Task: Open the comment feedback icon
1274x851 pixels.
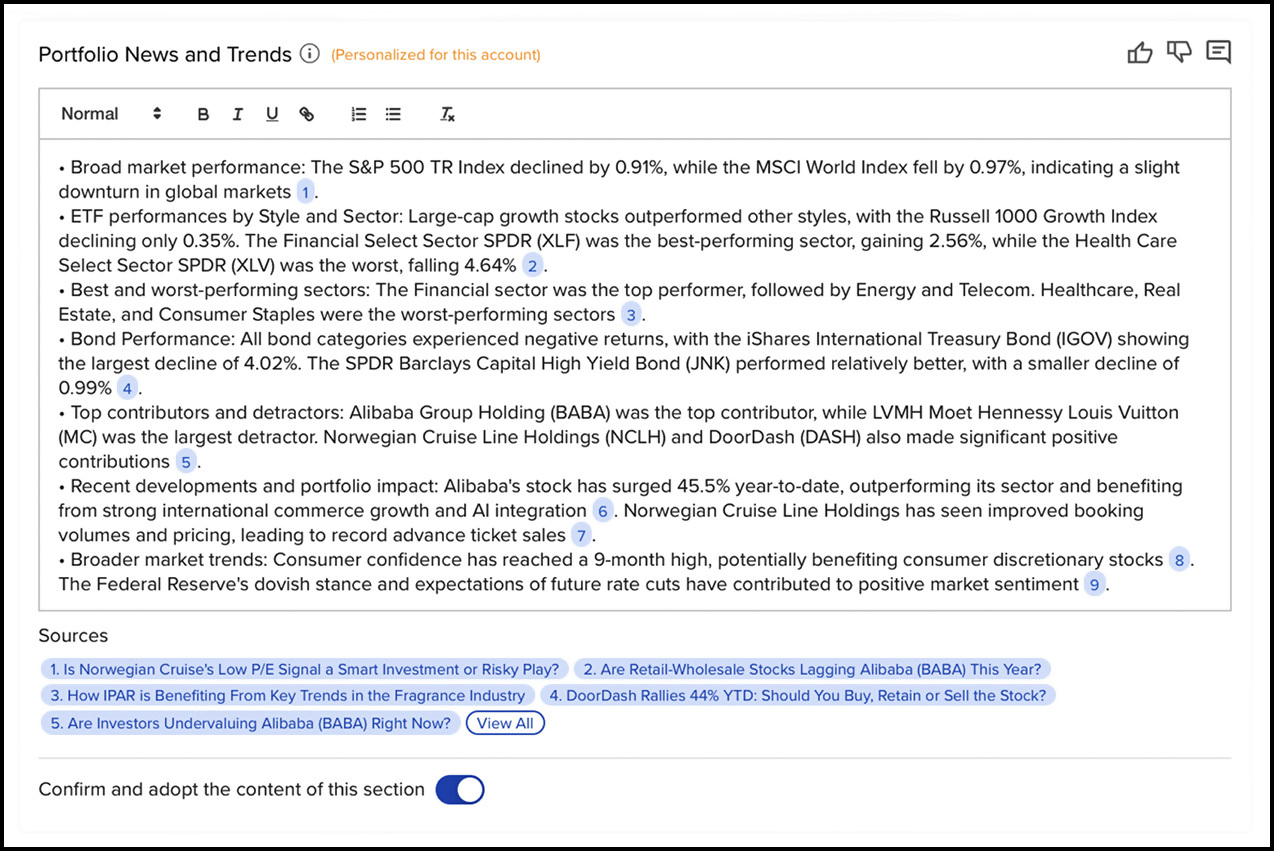Action: pyautogui.click(x=1218, y=53)
